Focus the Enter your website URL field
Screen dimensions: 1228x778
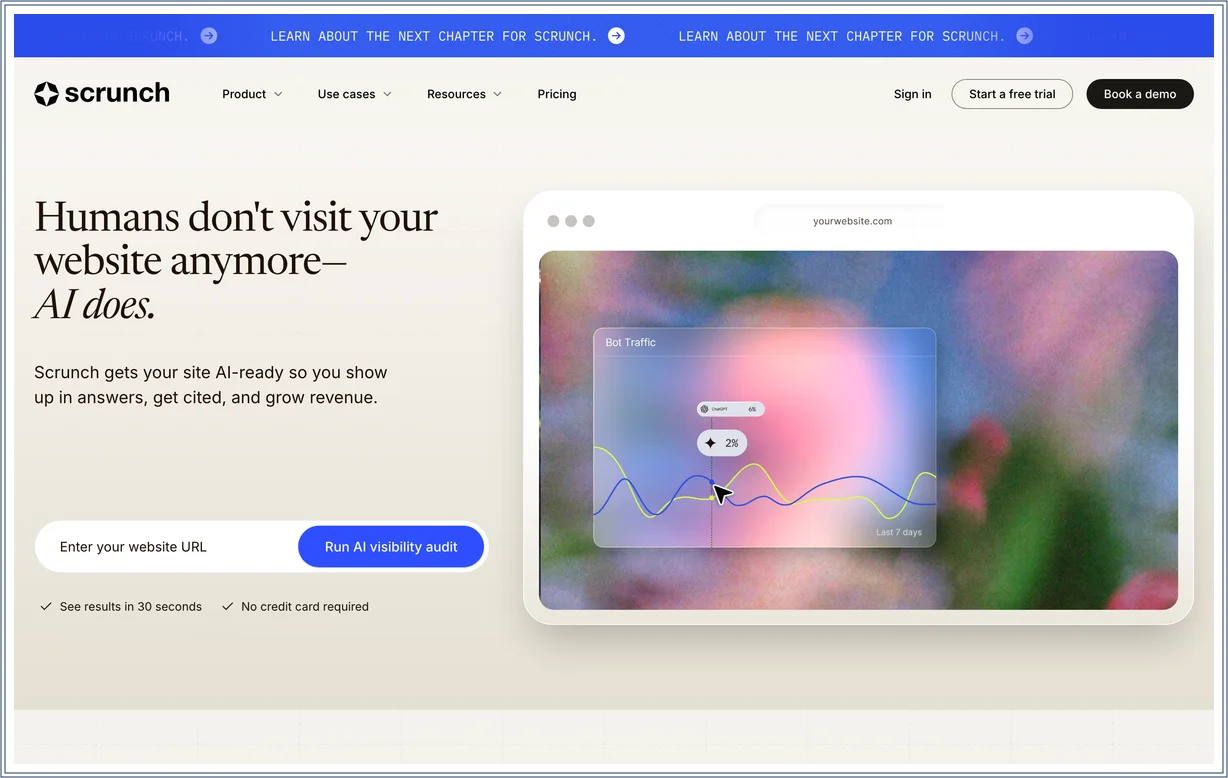[x=167, y=547]
